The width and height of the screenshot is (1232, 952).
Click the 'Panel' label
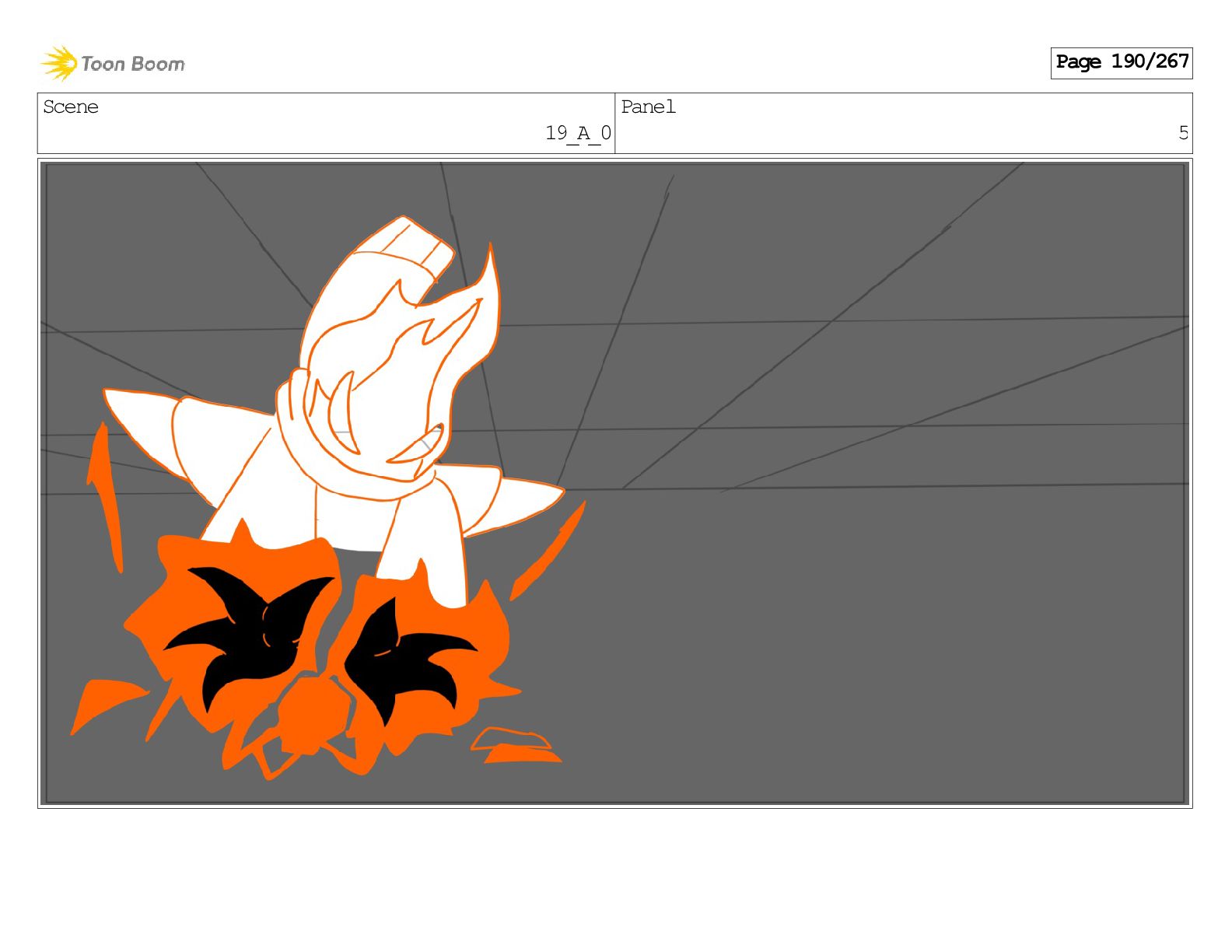pyautogui.click(x=648, y=107)
